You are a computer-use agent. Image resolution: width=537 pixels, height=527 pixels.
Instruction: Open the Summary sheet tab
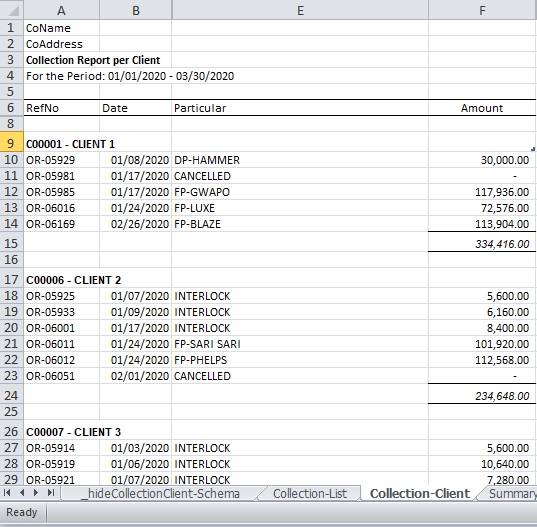pyautogui.click(x=510, y=493)
